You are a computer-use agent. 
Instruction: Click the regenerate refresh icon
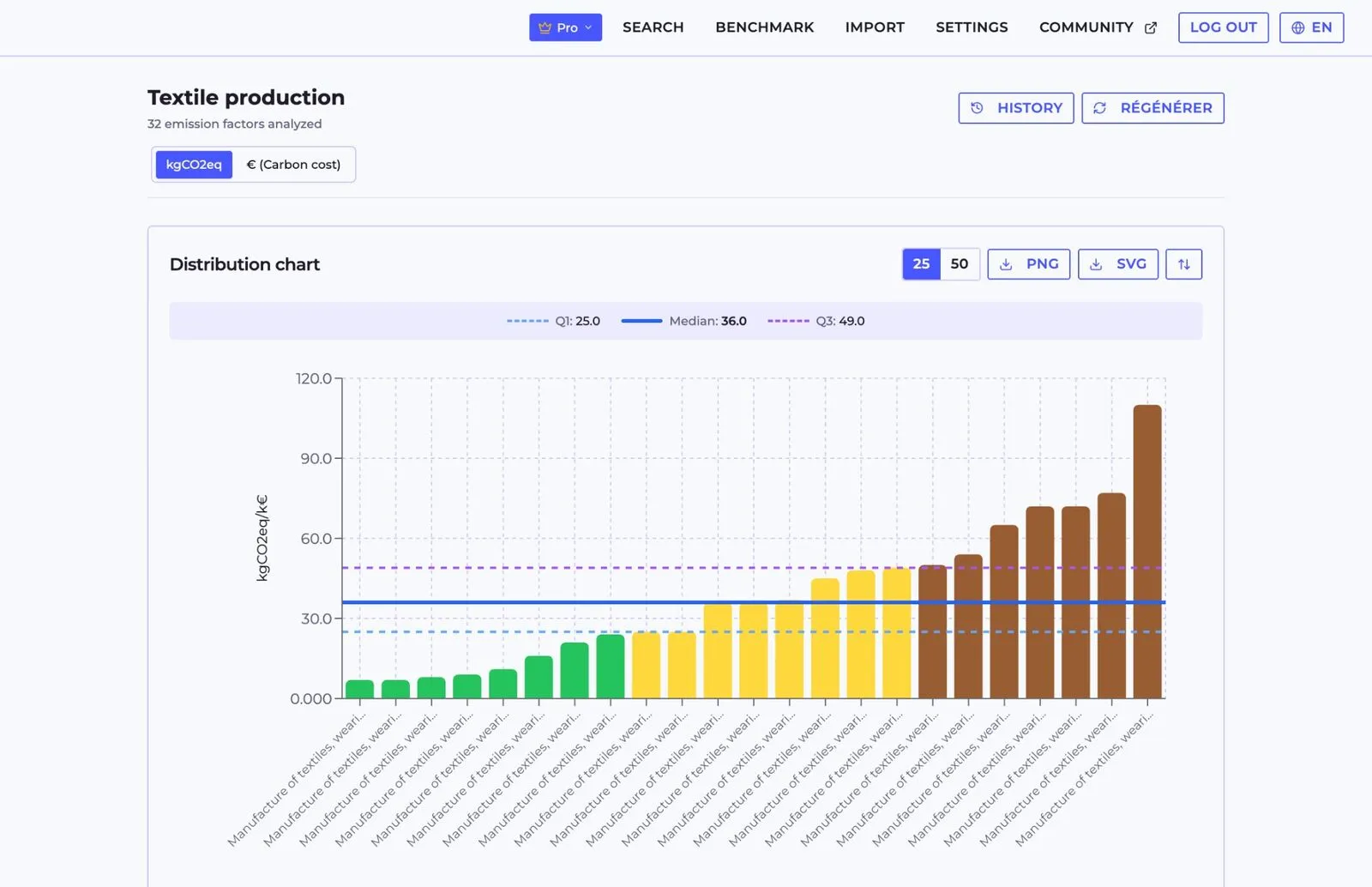[x=1100, y=108]
